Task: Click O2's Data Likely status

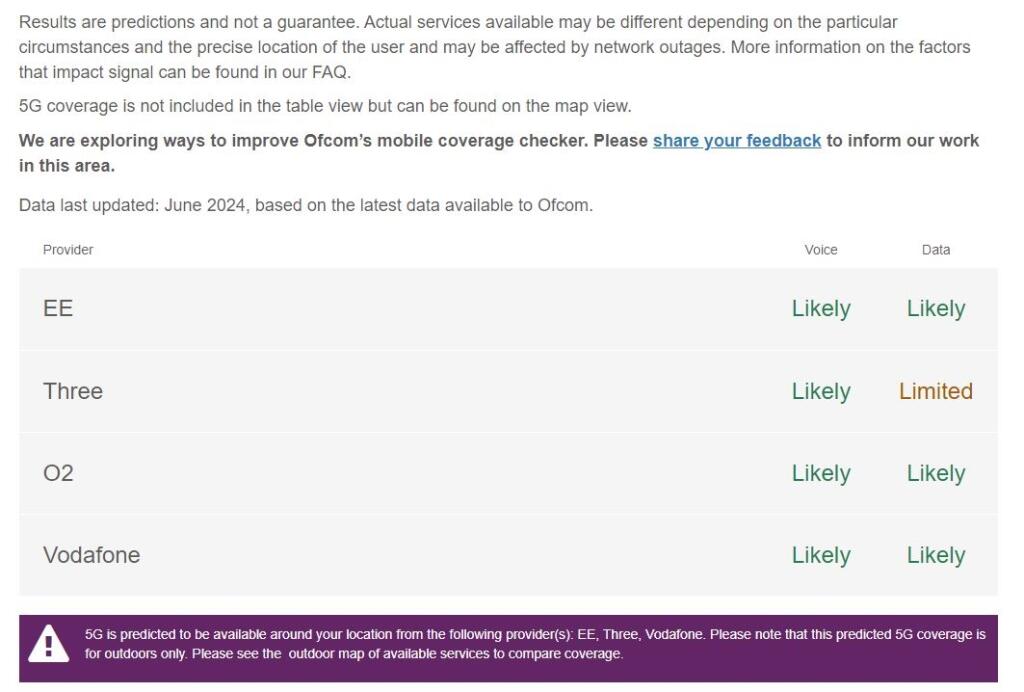Action: [936, 473]
